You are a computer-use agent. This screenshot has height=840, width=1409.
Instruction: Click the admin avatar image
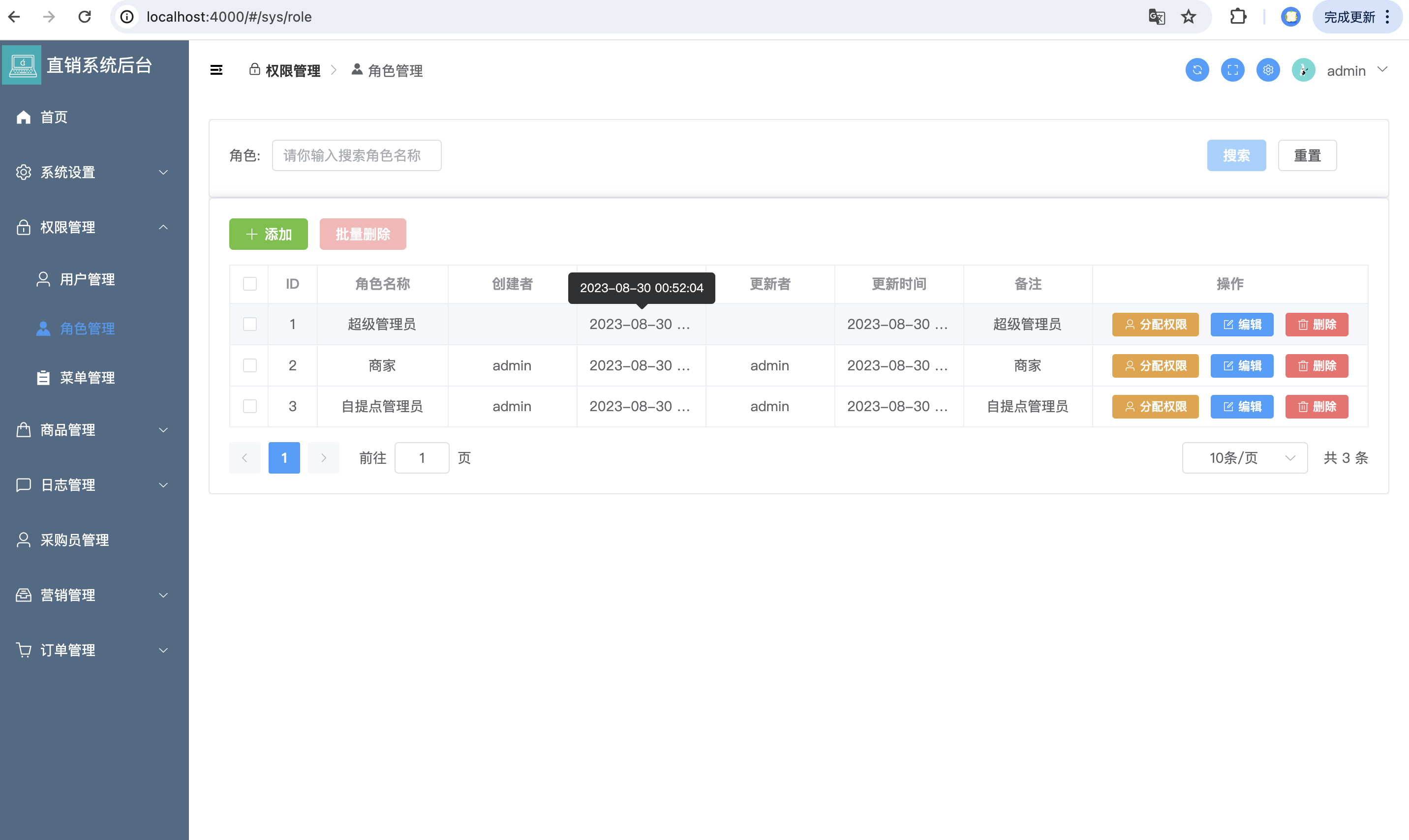pos(1303,70)
